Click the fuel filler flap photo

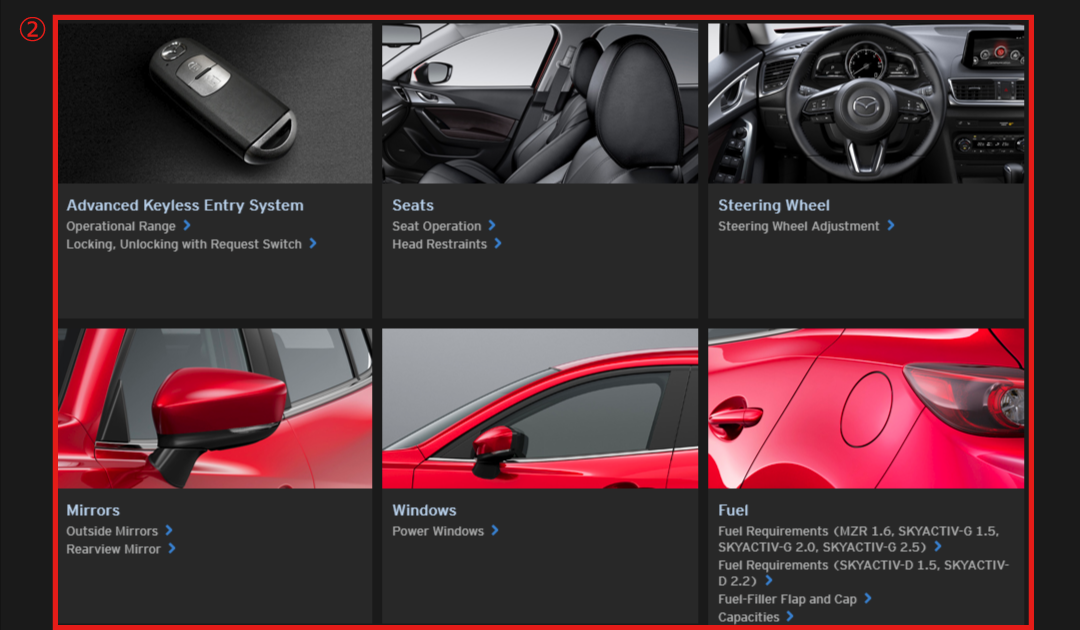[x=866, y=408]
